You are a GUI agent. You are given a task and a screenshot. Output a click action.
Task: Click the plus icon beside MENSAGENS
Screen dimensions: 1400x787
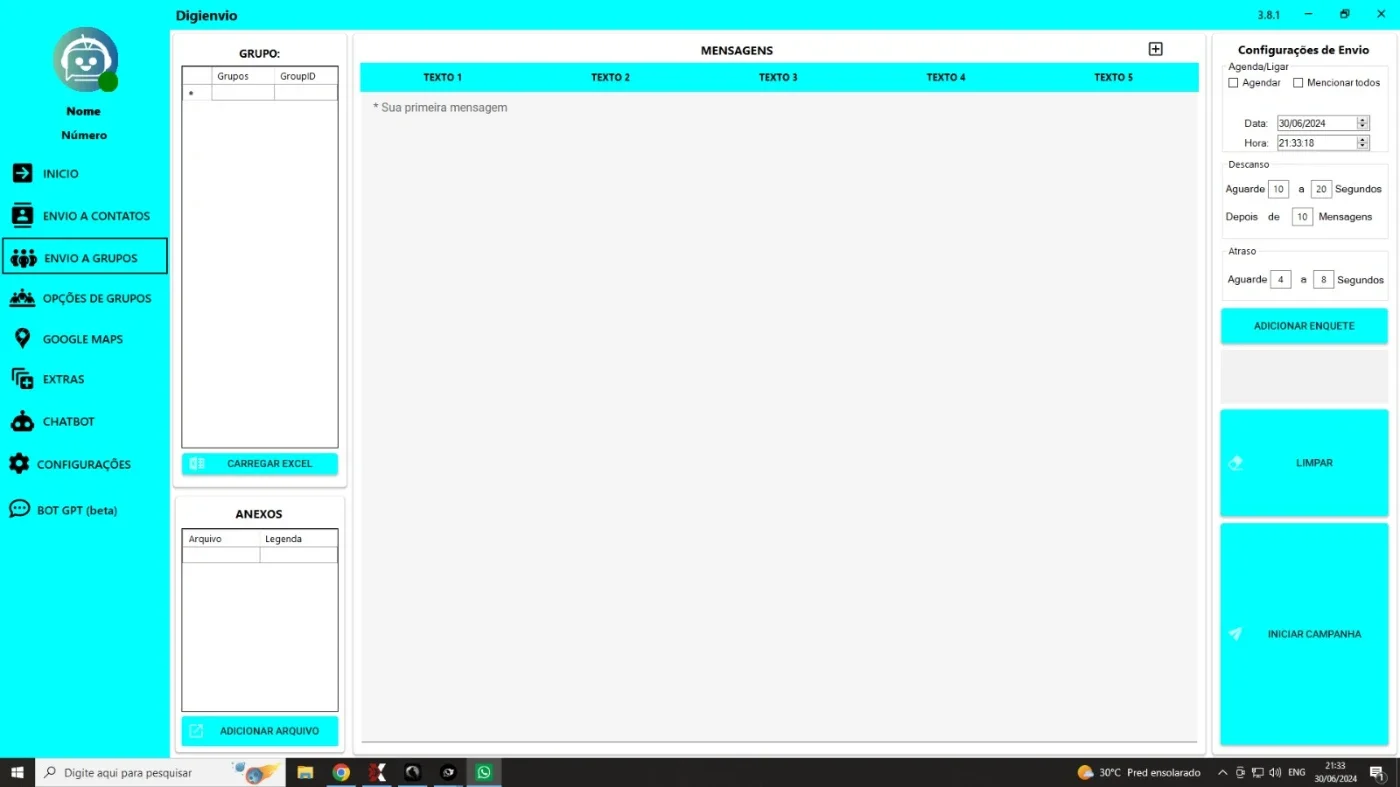(1156, 49)
